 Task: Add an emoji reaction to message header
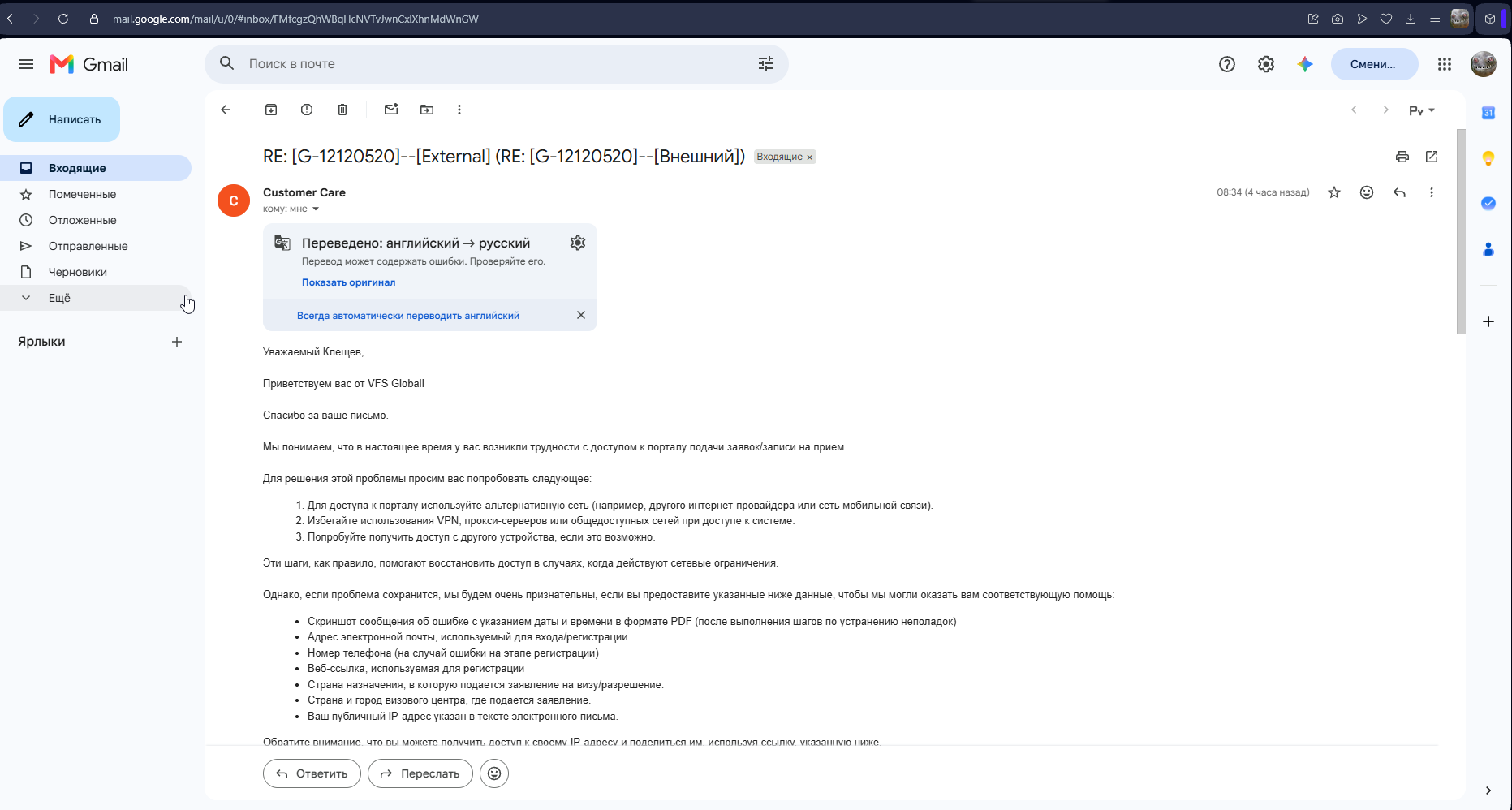[x=1367, y=192]
